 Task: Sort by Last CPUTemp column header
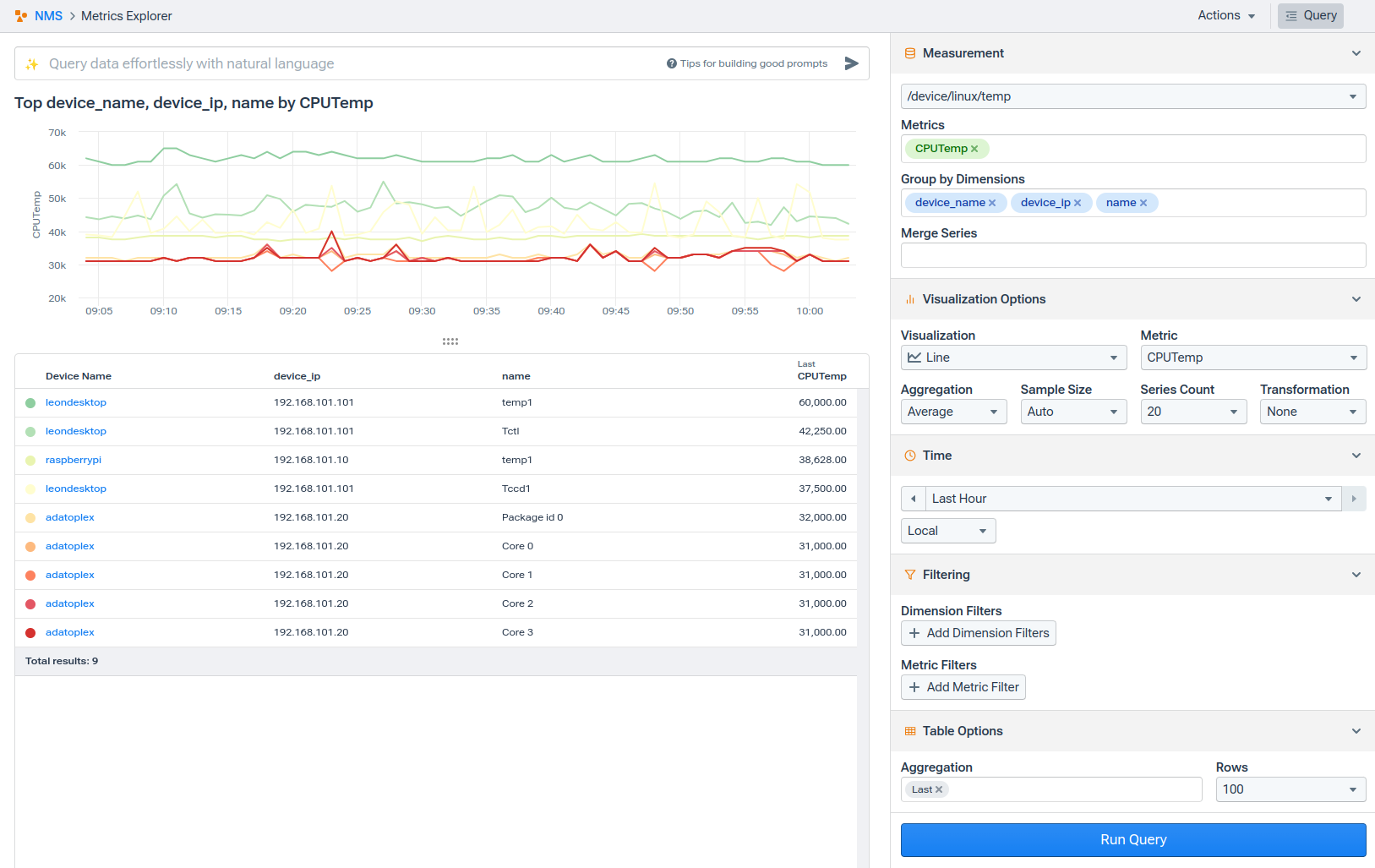822,371
